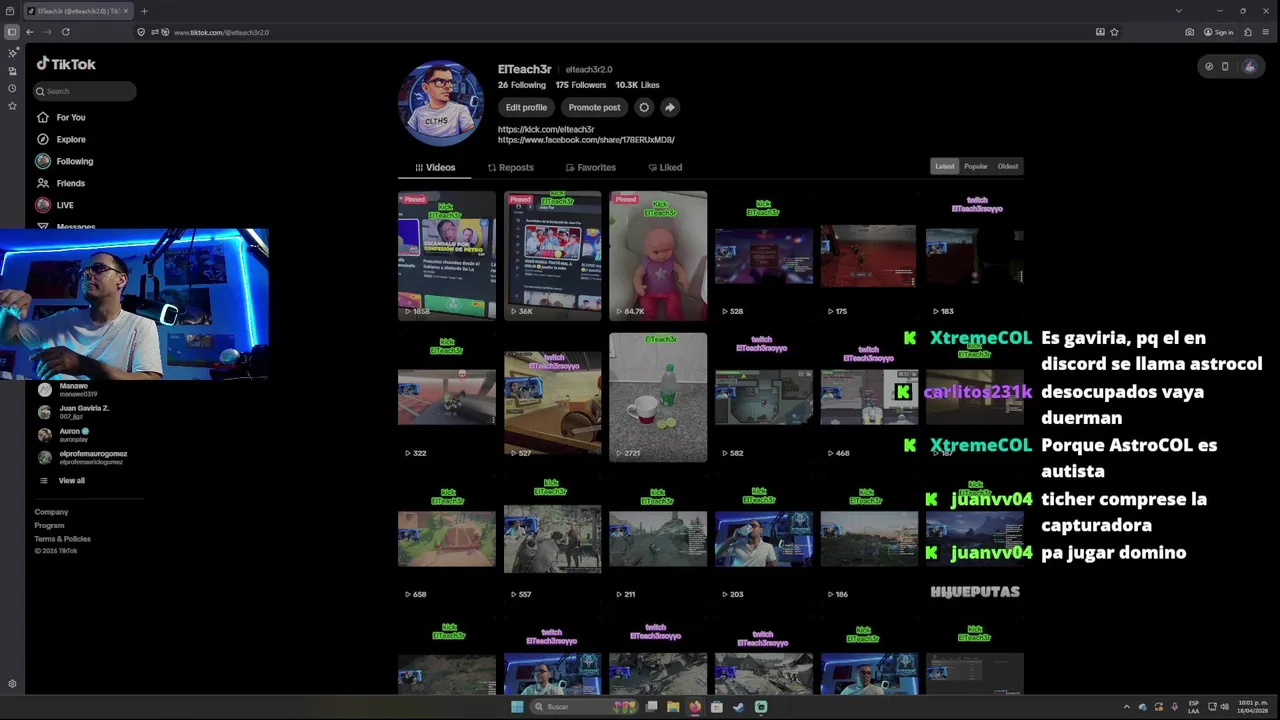Click the Windows Start button
The width and height of the screenshot is (1280, 720).
[517, 707]
